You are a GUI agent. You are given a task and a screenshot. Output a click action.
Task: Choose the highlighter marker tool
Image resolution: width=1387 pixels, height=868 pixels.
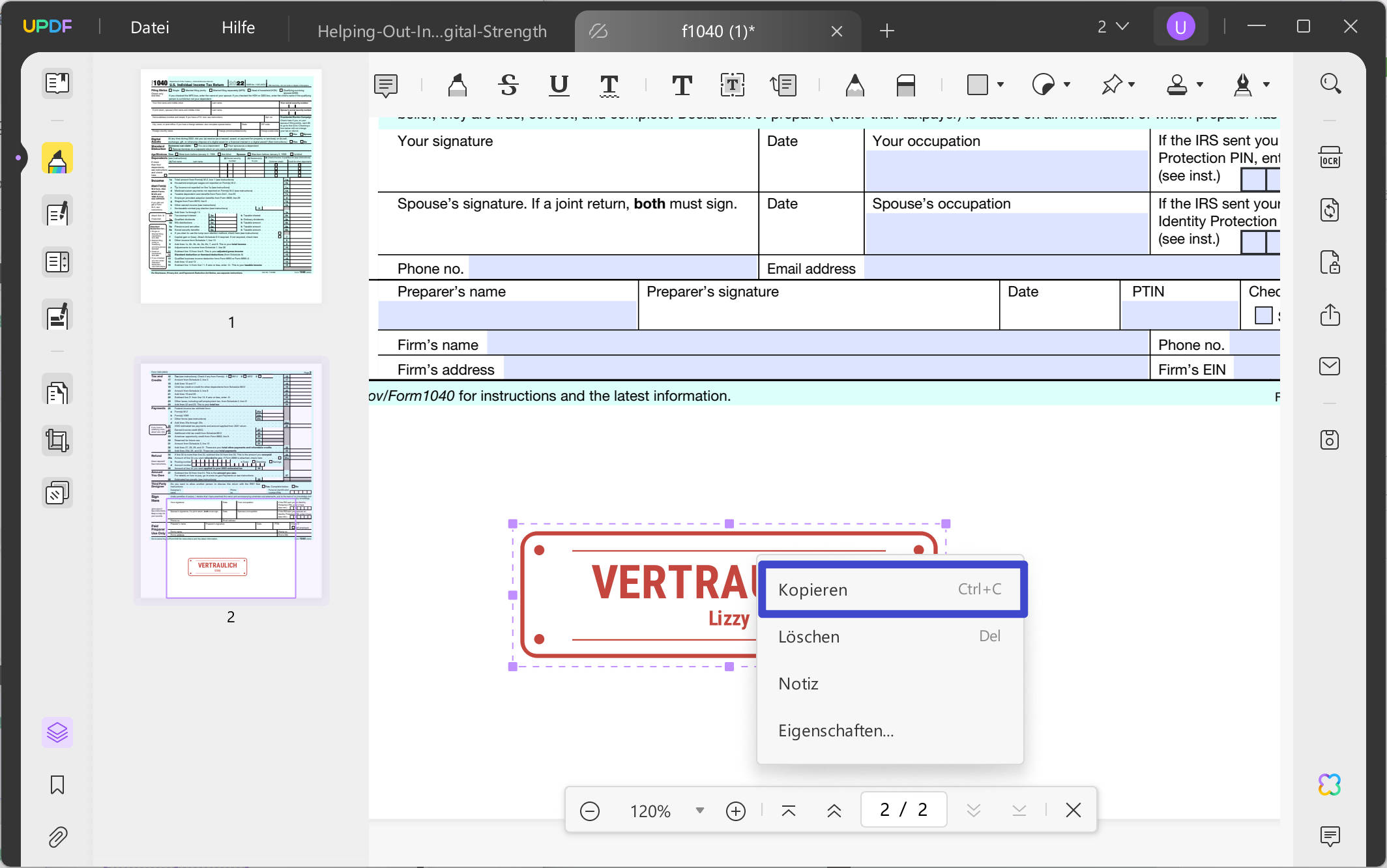click(x=457, y=85)
